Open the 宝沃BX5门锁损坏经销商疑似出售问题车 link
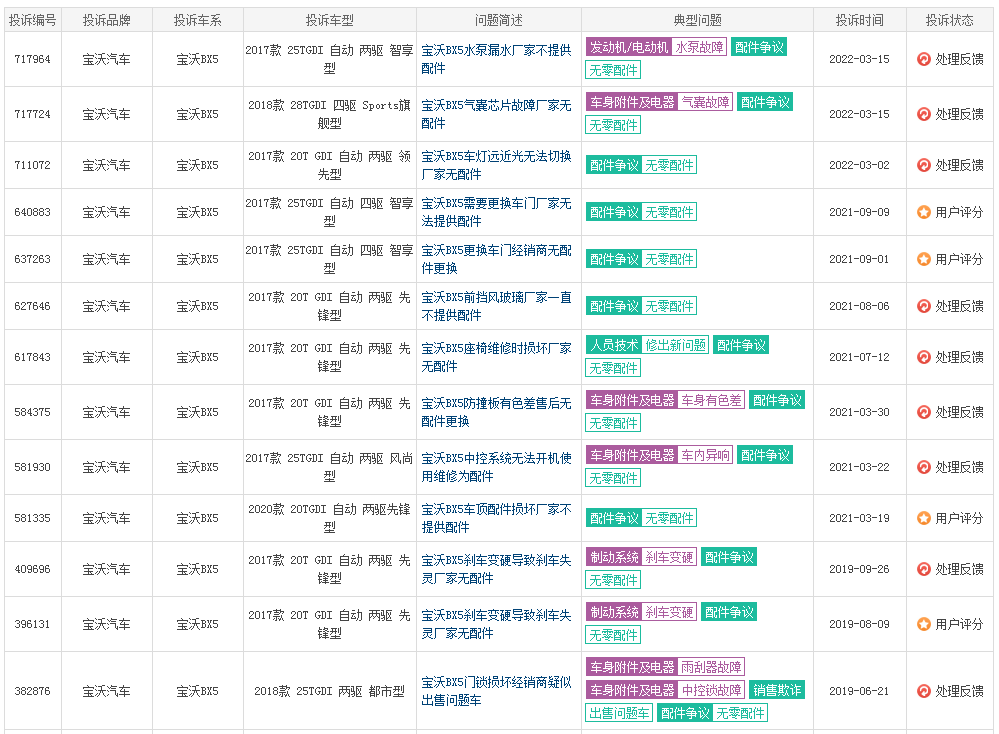This screenshot has width=999, height=734. (x=496, y=691)
